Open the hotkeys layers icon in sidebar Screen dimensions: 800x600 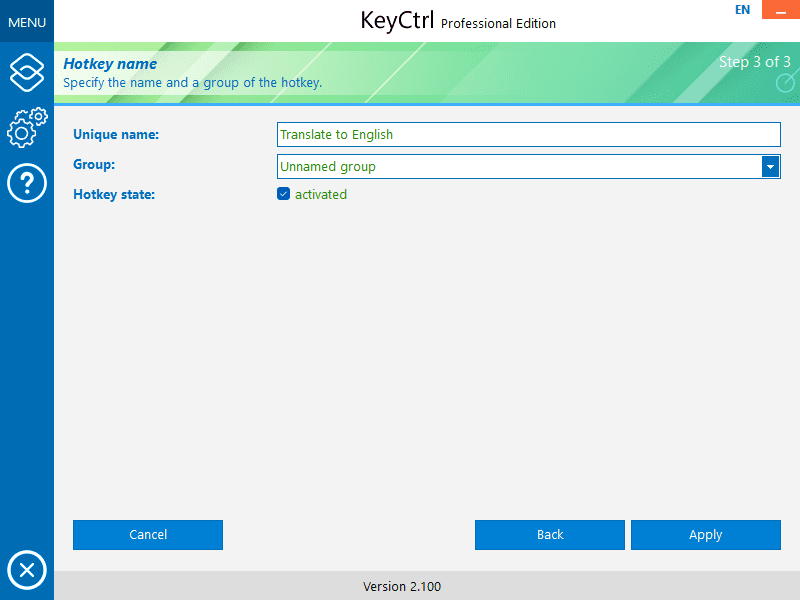coord(27,72)
